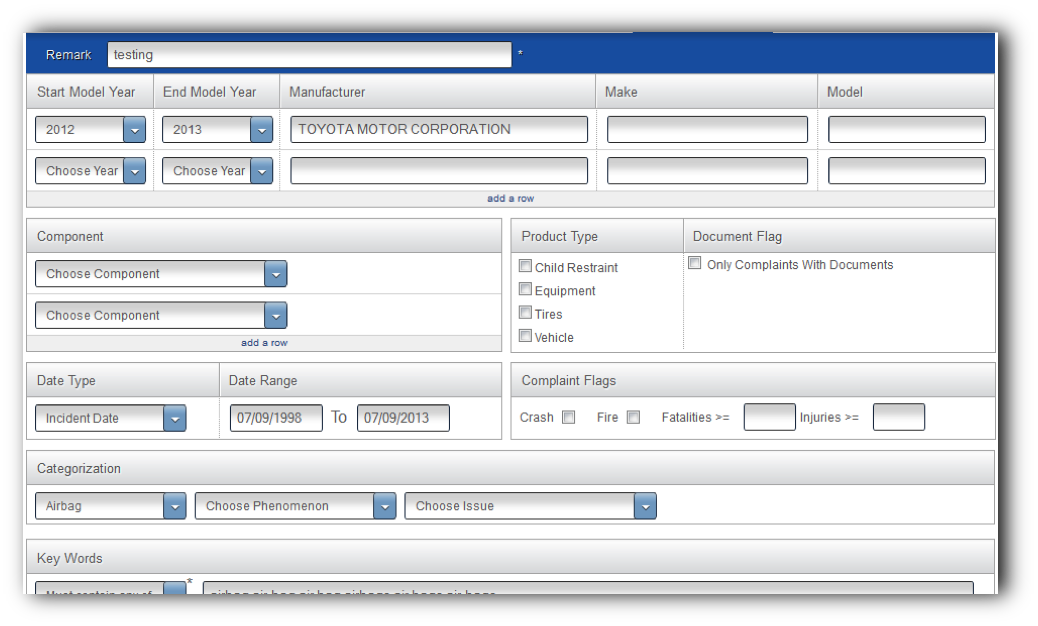Viewport: 1038px width, 626px height.
Task: Click the start date field 07/09/1998
Action: click(x=276, y=418)
